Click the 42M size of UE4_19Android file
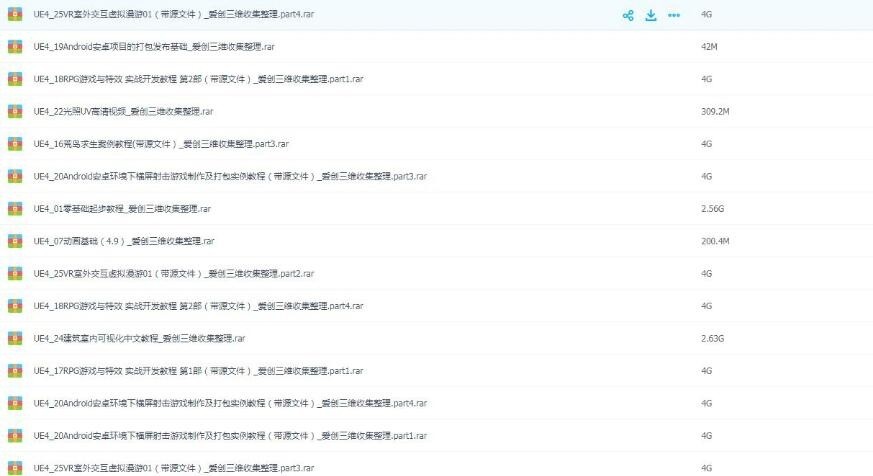The width and height of the screenshot is (873, 476). (x=709, y=47)
